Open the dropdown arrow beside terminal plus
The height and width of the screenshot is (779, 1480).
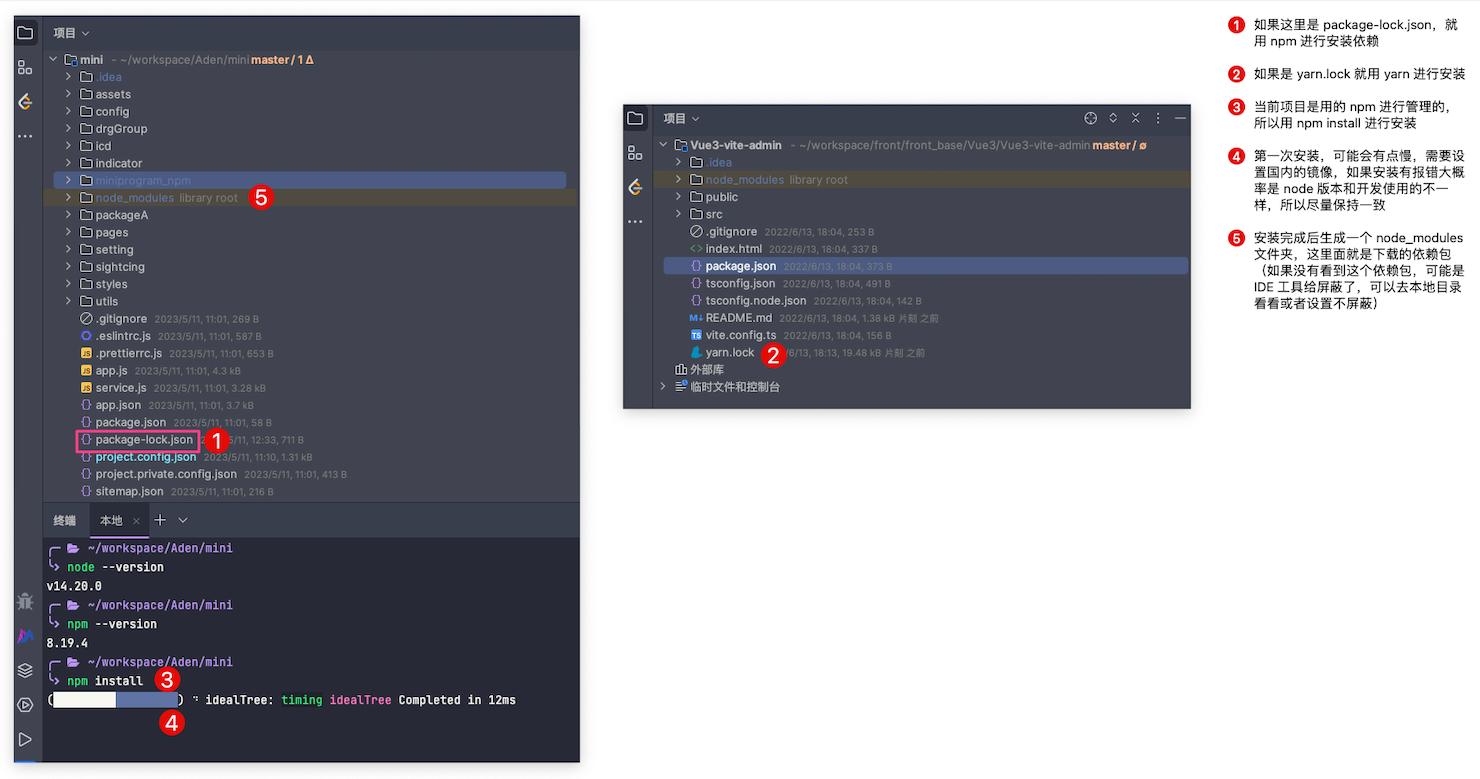click(183, 520)
